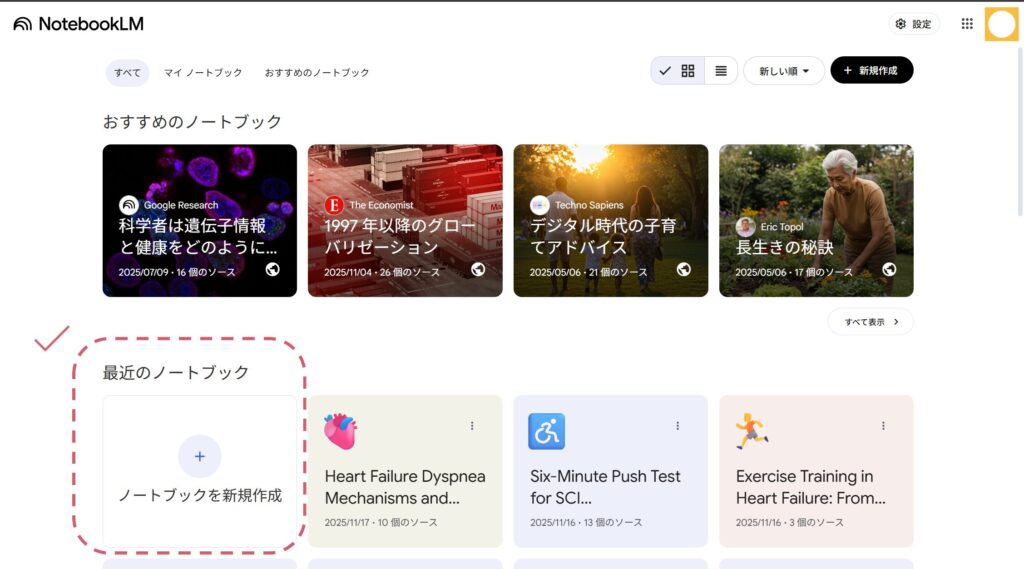
Task: Open the Techno Sapiens parenting notebook card
Action: [x=610, y=221]
